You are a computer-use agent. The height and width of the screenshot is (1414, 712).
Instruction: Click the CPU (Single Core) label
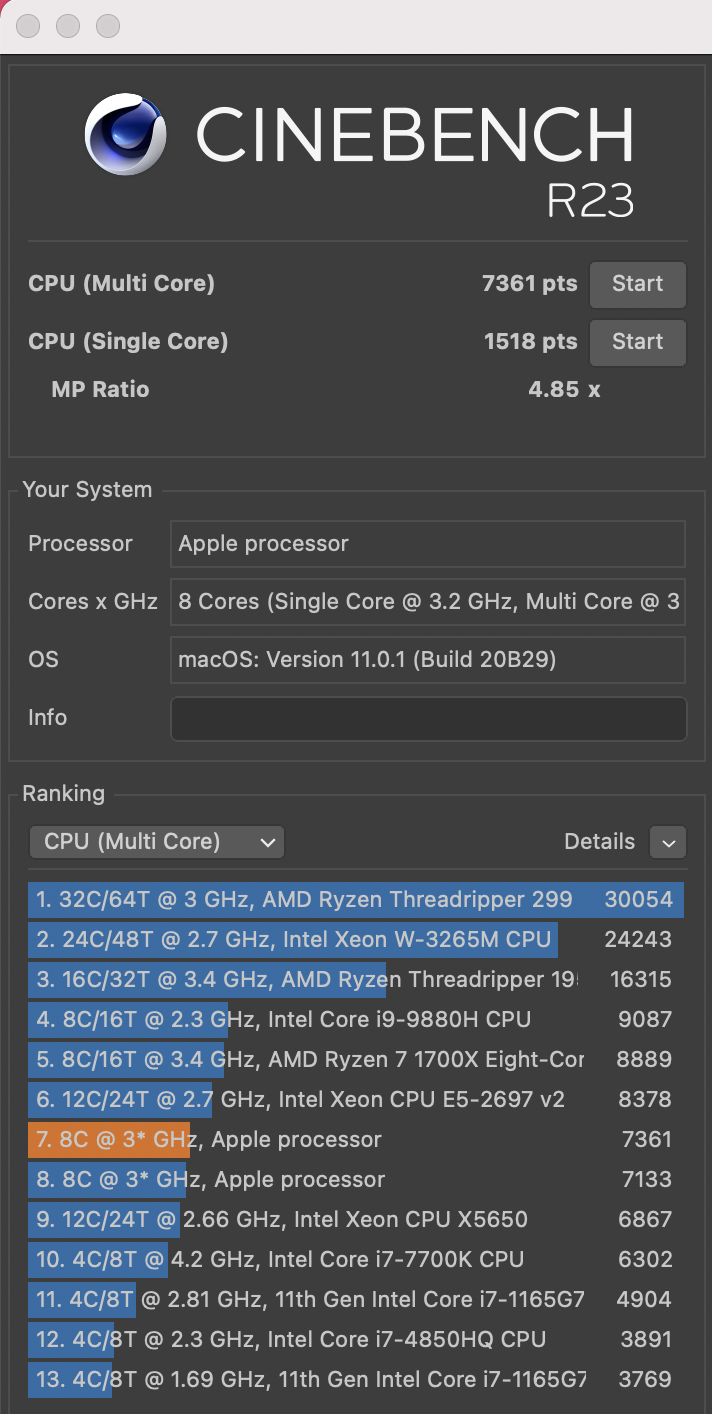(x=128, y=342)
